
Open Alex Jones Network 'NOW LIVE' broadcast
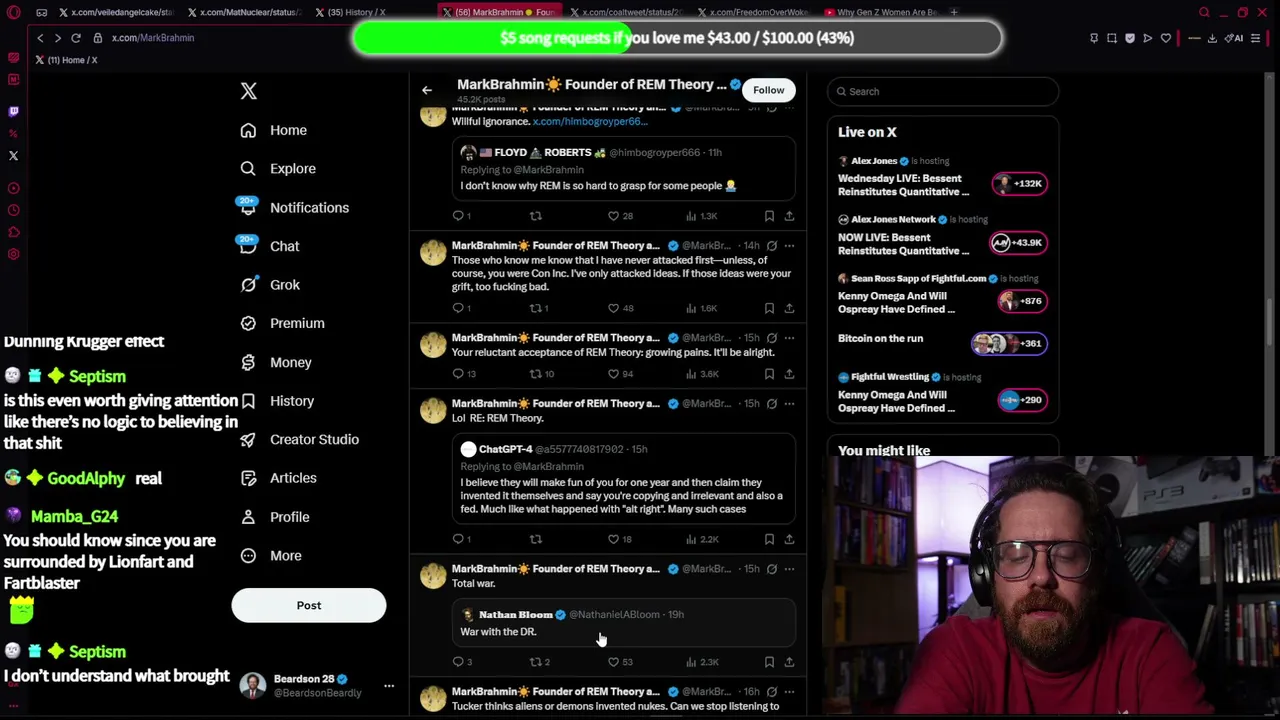coord(942,236)
